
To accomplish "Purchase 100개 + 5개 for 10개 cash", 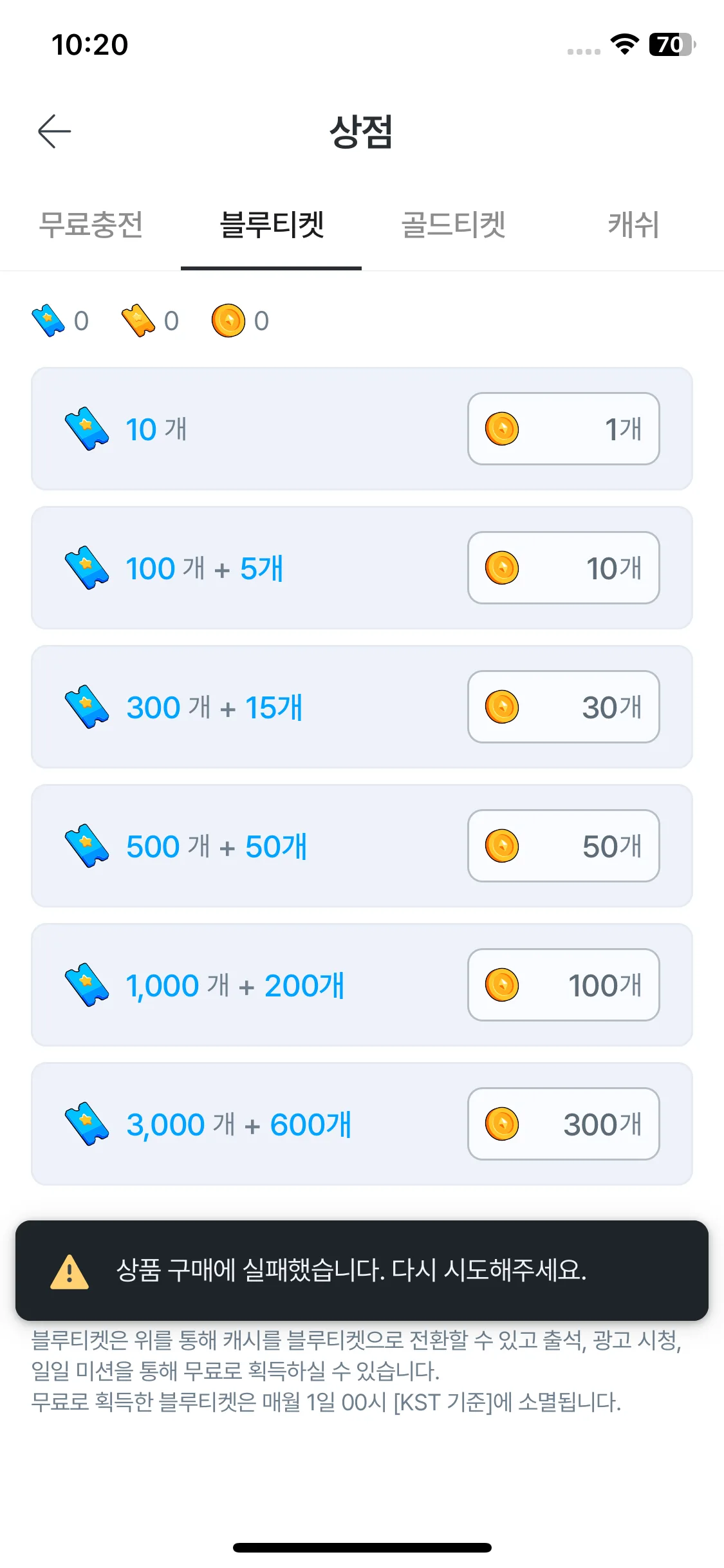I will 564,568.
